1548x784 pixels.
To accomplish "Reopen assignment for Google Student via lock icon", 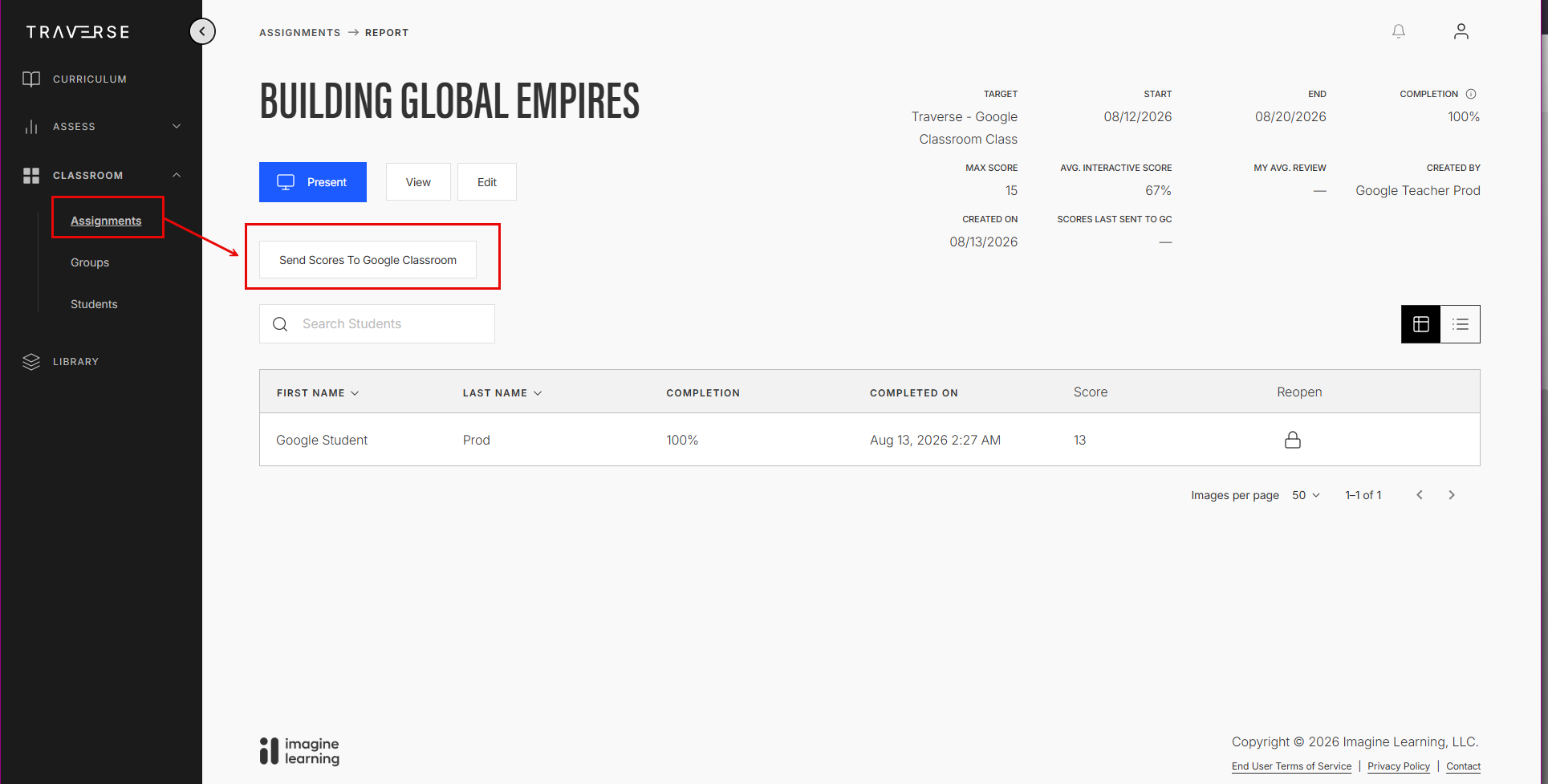I will pyautogui.click(x=1293, y=440).
